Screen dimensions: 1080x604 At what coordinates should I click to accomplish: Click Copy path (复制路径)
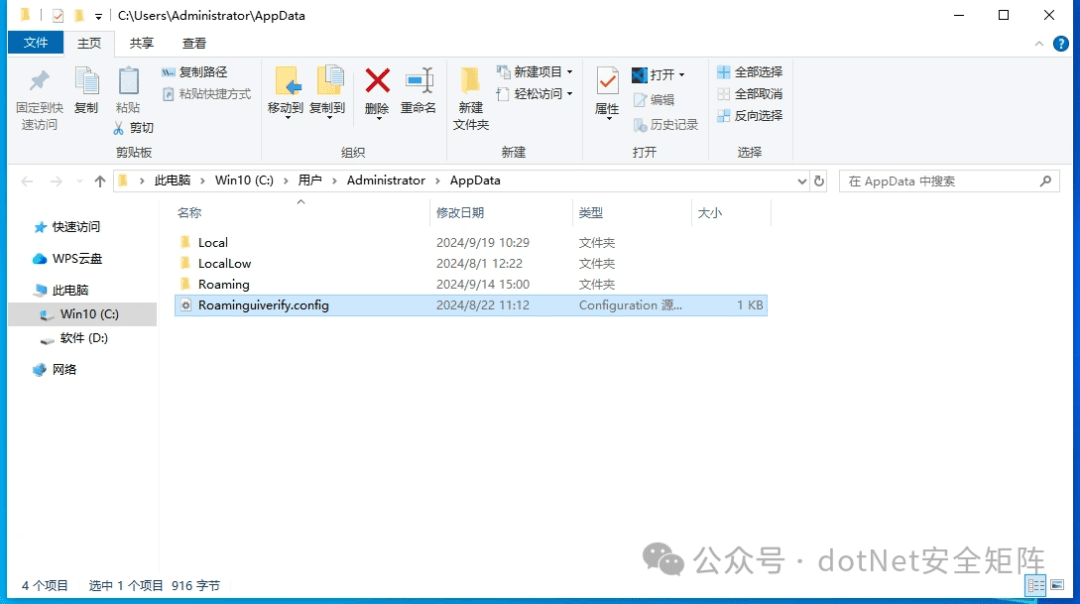pos(194,72)
